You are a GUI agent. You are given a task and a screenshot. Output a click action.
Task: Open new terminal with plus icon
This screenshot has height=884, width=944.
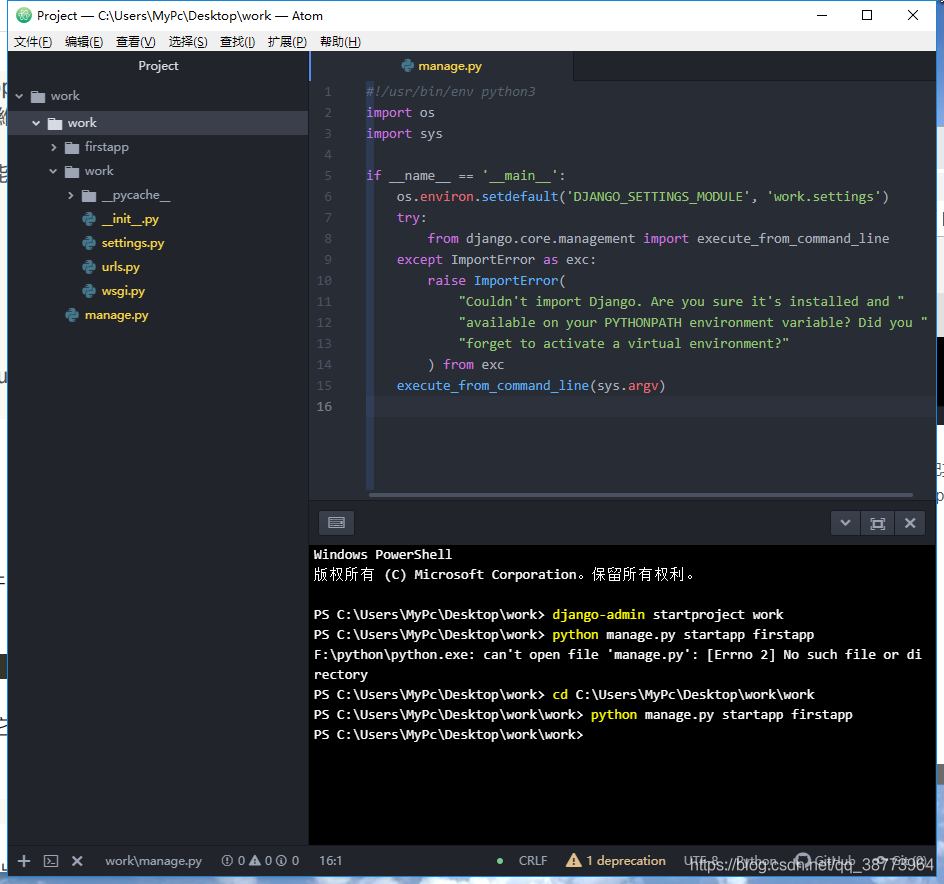point(23,861)
